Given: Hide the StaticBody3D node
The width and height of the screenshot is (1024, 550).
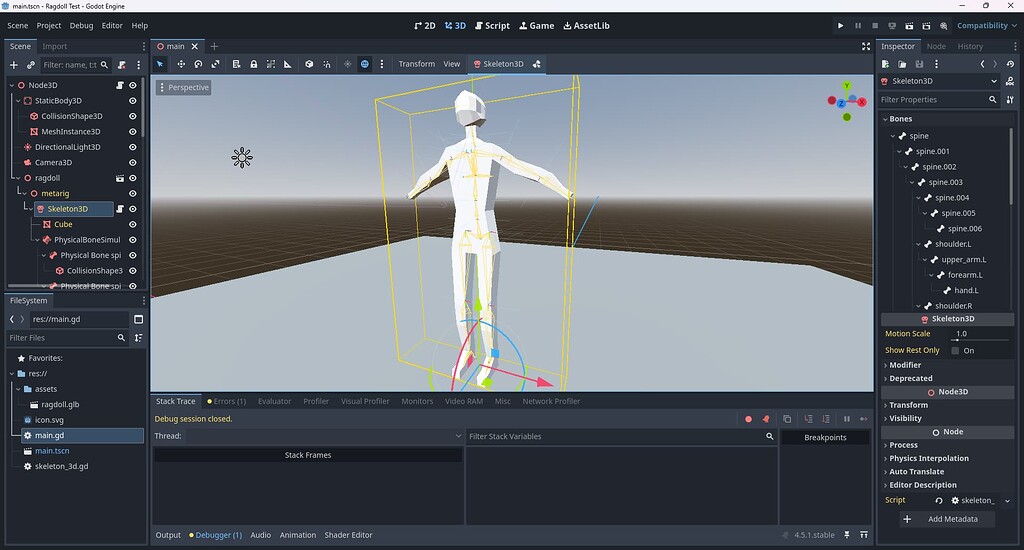Looking at the screenshot, I should pyautogui.click(x=133, y=101).
